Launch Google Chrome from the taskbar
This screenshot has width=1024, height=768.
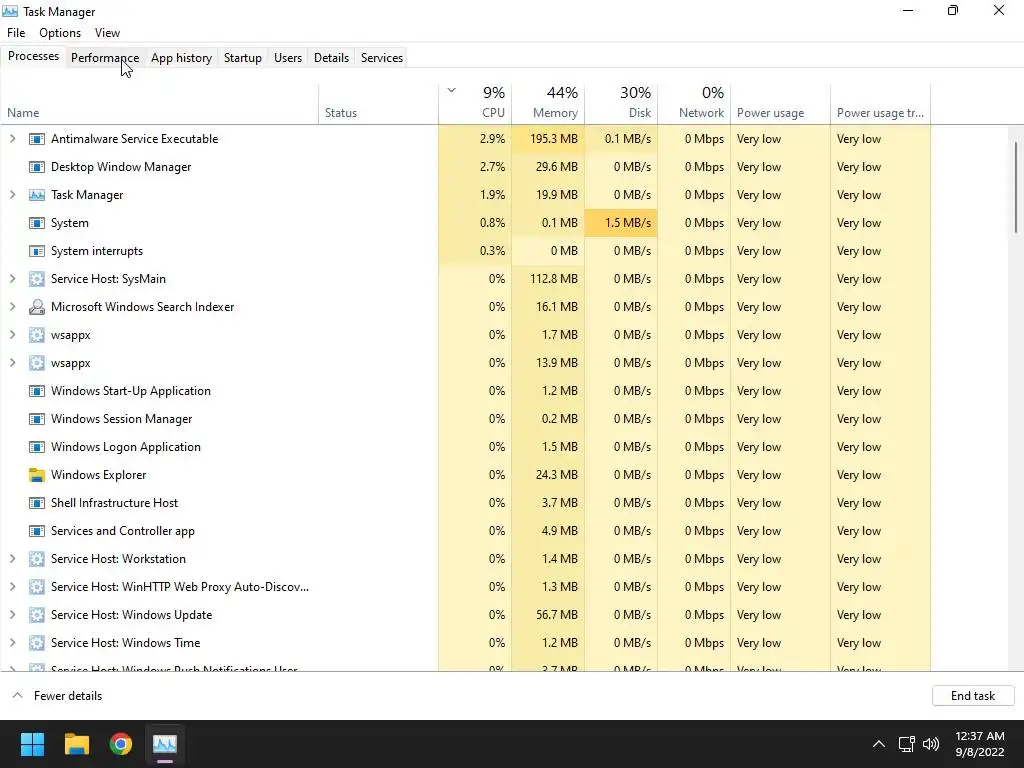[121, 744]
